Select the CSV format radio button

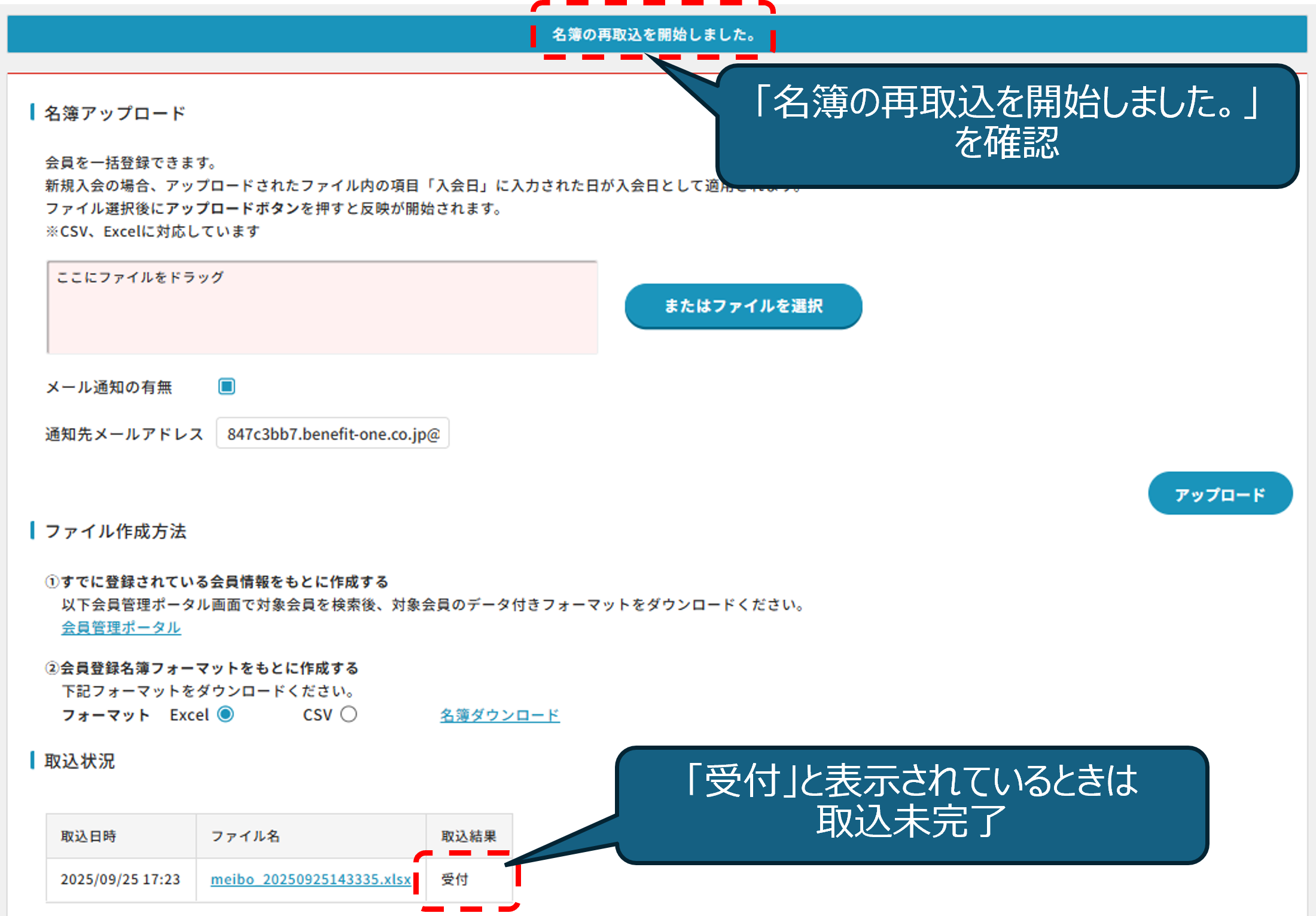[349, 714]
